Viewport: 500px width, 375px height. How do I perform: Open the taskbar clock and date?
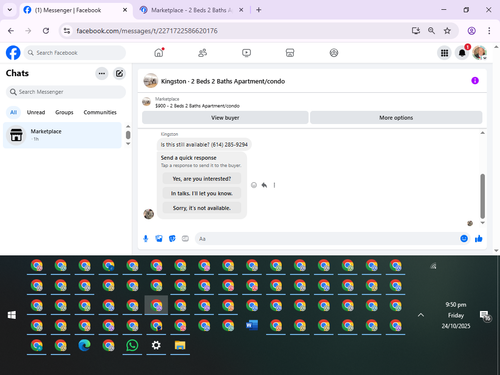click(456, 315)
